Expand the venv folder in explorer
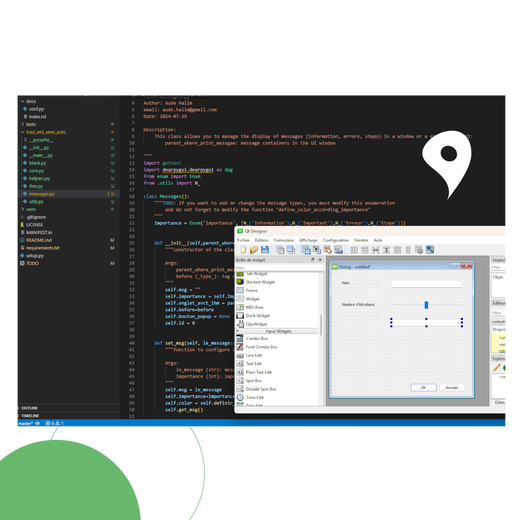The width and height of the screenshot is (520, 520). (23, 209)
